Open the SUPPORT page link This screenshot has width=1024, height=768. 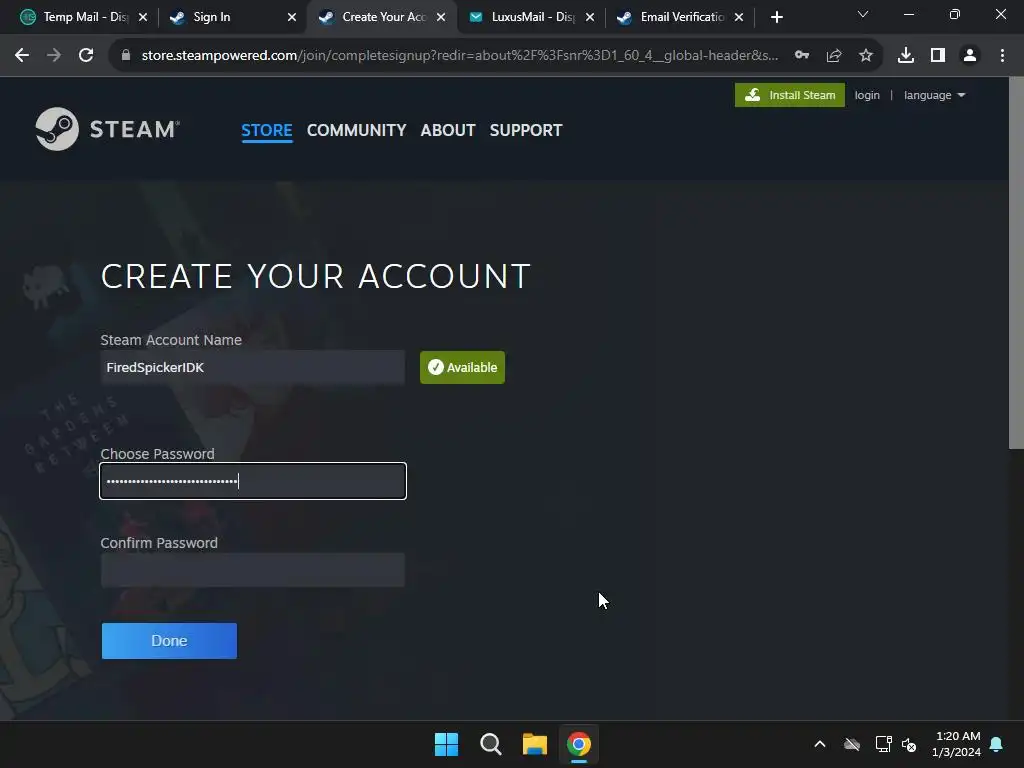click(526, 130)
